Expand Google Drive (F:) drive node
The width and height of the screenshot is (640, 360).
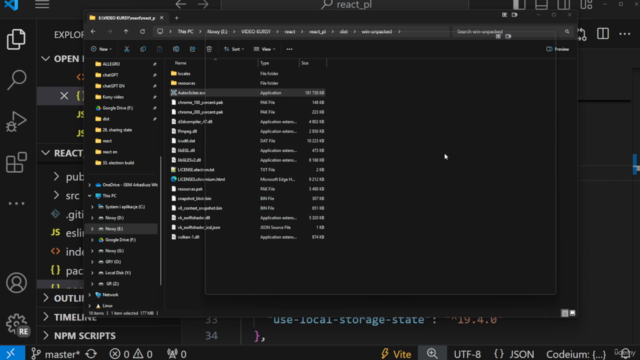pyautogui.click(x=93, y=240)
